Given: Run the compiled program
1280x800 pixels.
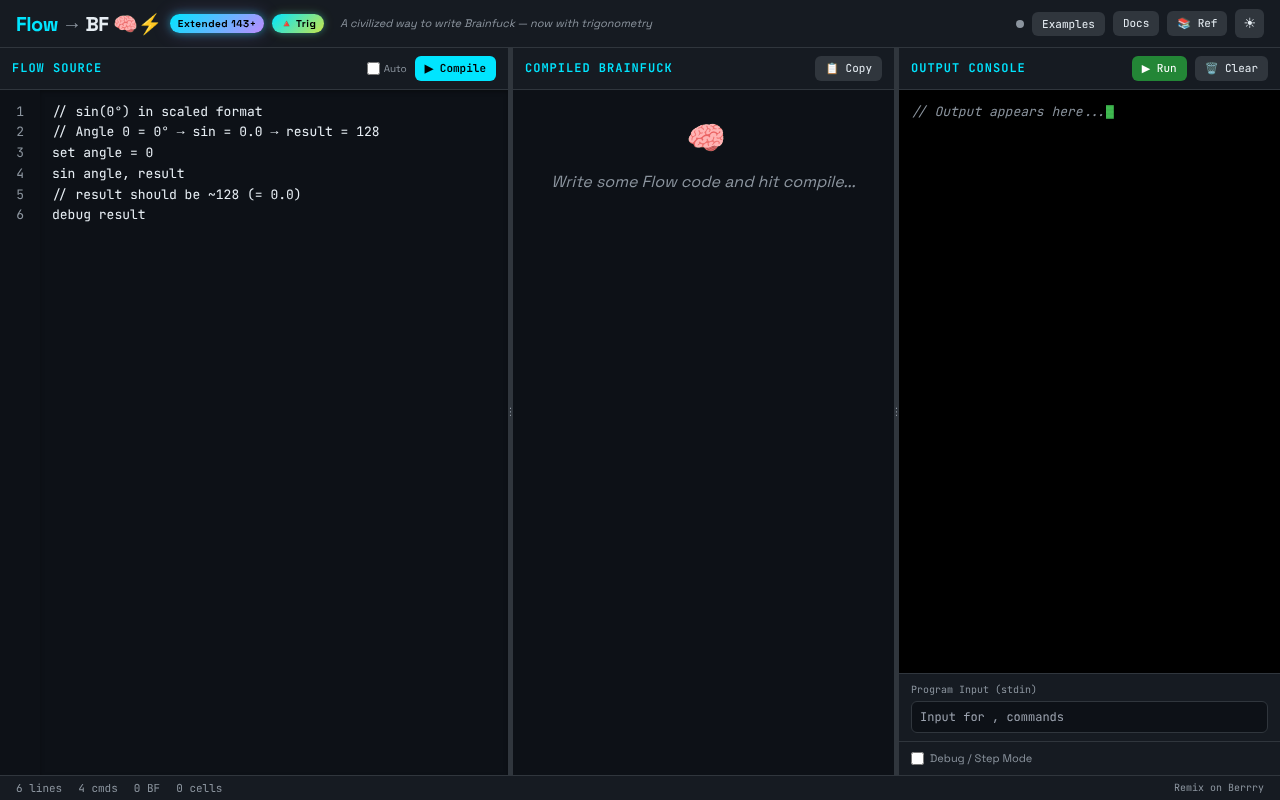Looking at the screenshot, I should (x=1159, y=68).
